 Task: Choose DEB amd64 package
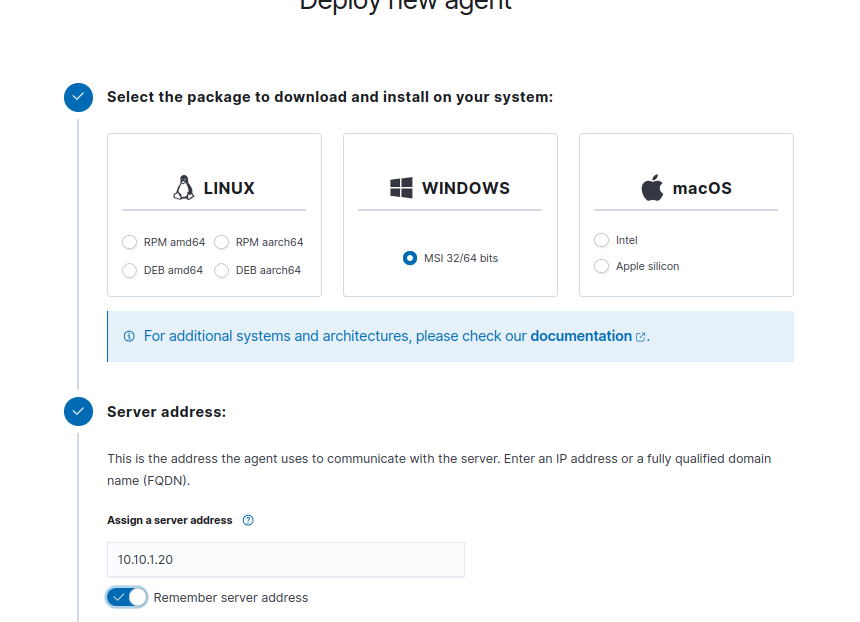129,270
